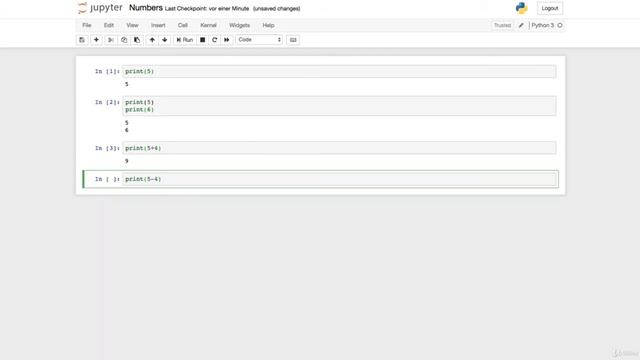Copy selected cells icon
This screenshot has width=640, height=360.
coord(124,40)
